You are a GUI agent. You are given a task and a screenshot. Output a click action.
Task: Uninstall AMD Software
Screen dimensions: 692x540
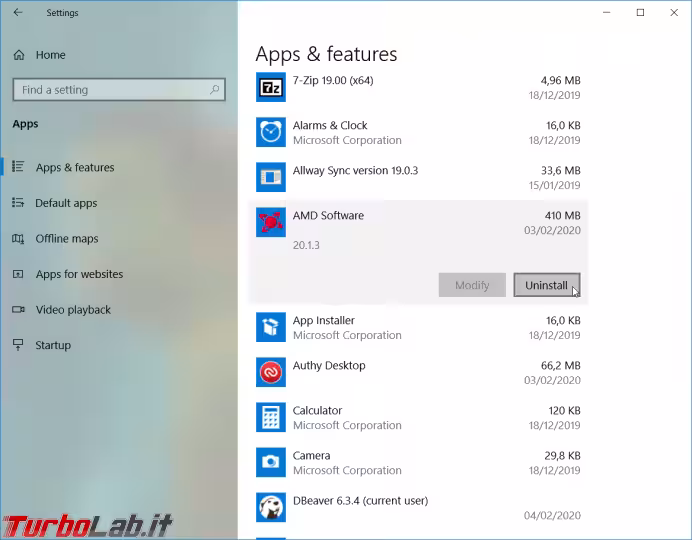click(546, 285)
